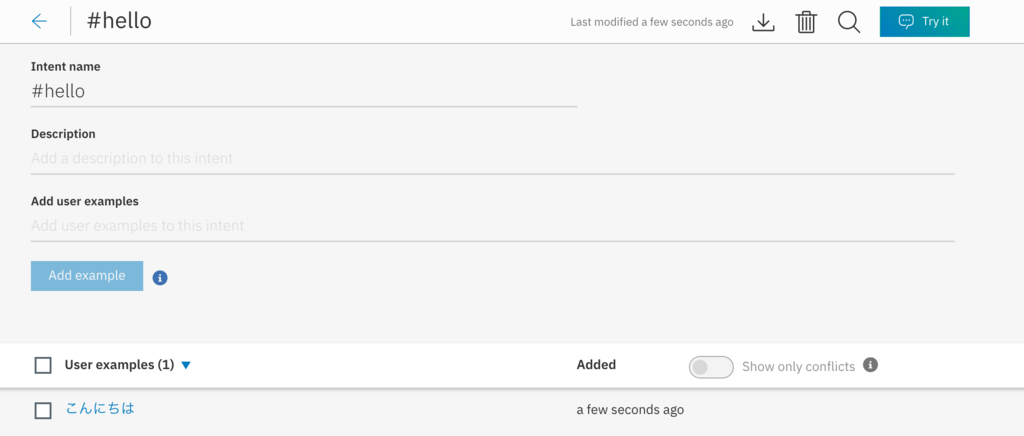Check the こんにちは example checkbox
Image resolution: width=1024 pixels, height=436 pixels.
click(43, 410)
